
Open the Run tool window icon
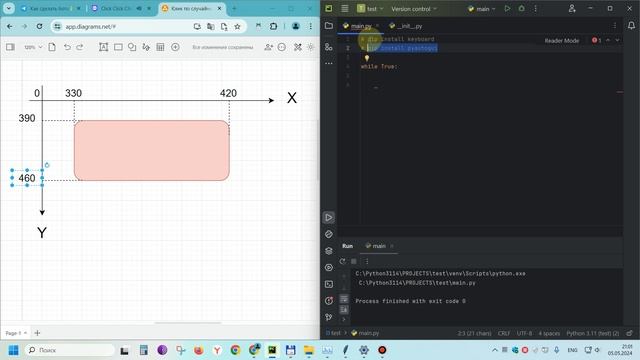(x=329, y=218)
